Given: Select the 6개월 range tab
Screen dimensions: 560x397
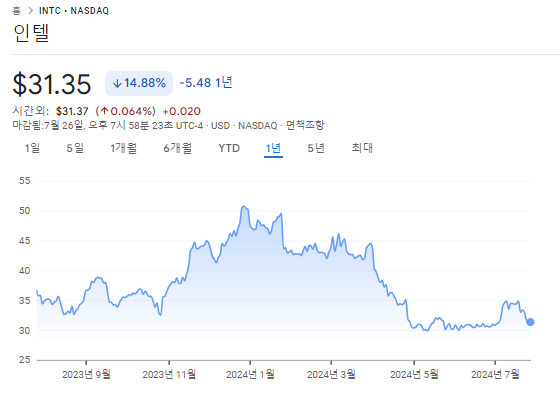Looking at the screenshot, I should tap(178, 148).
